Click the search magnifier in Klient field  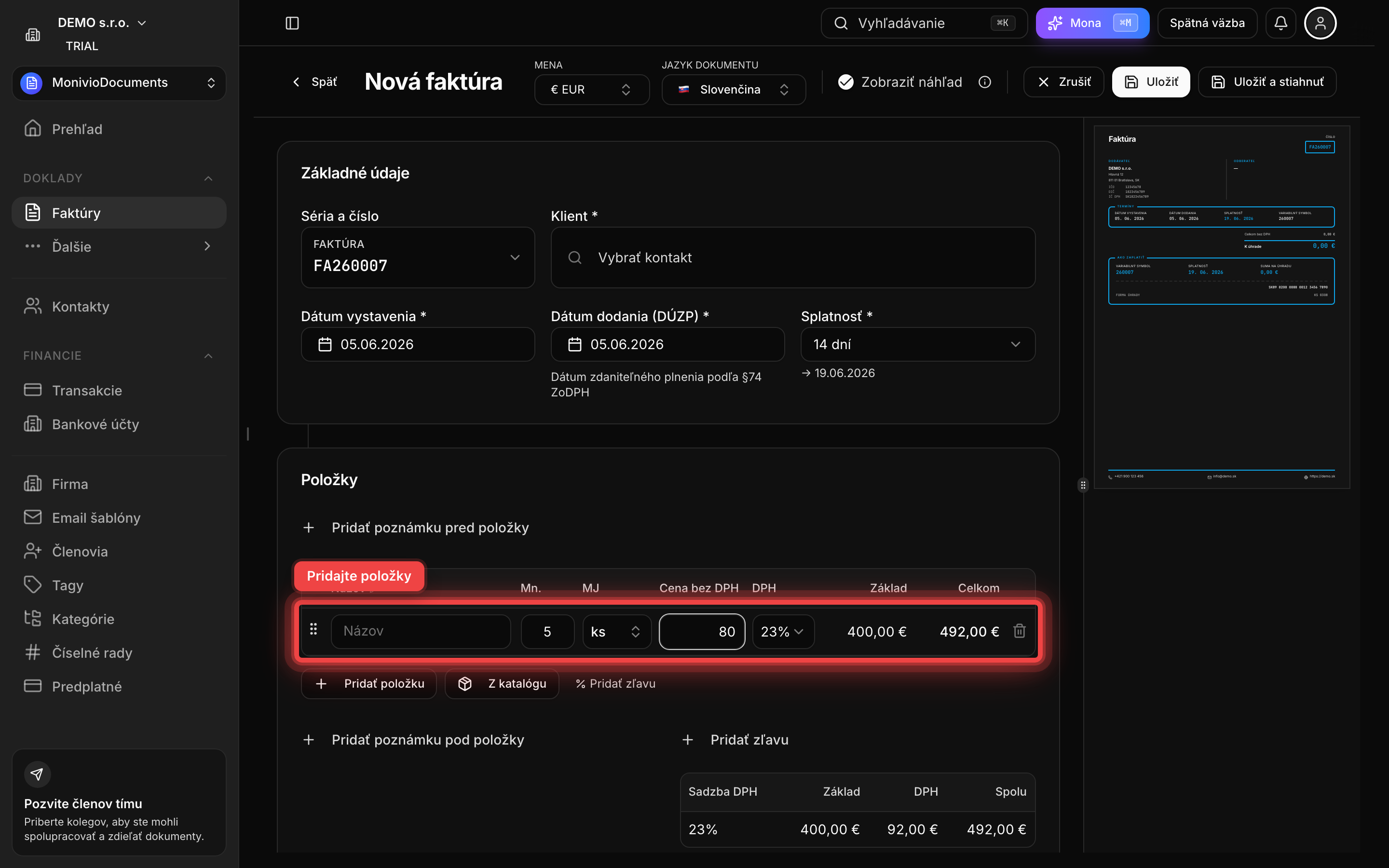[574, 258]
